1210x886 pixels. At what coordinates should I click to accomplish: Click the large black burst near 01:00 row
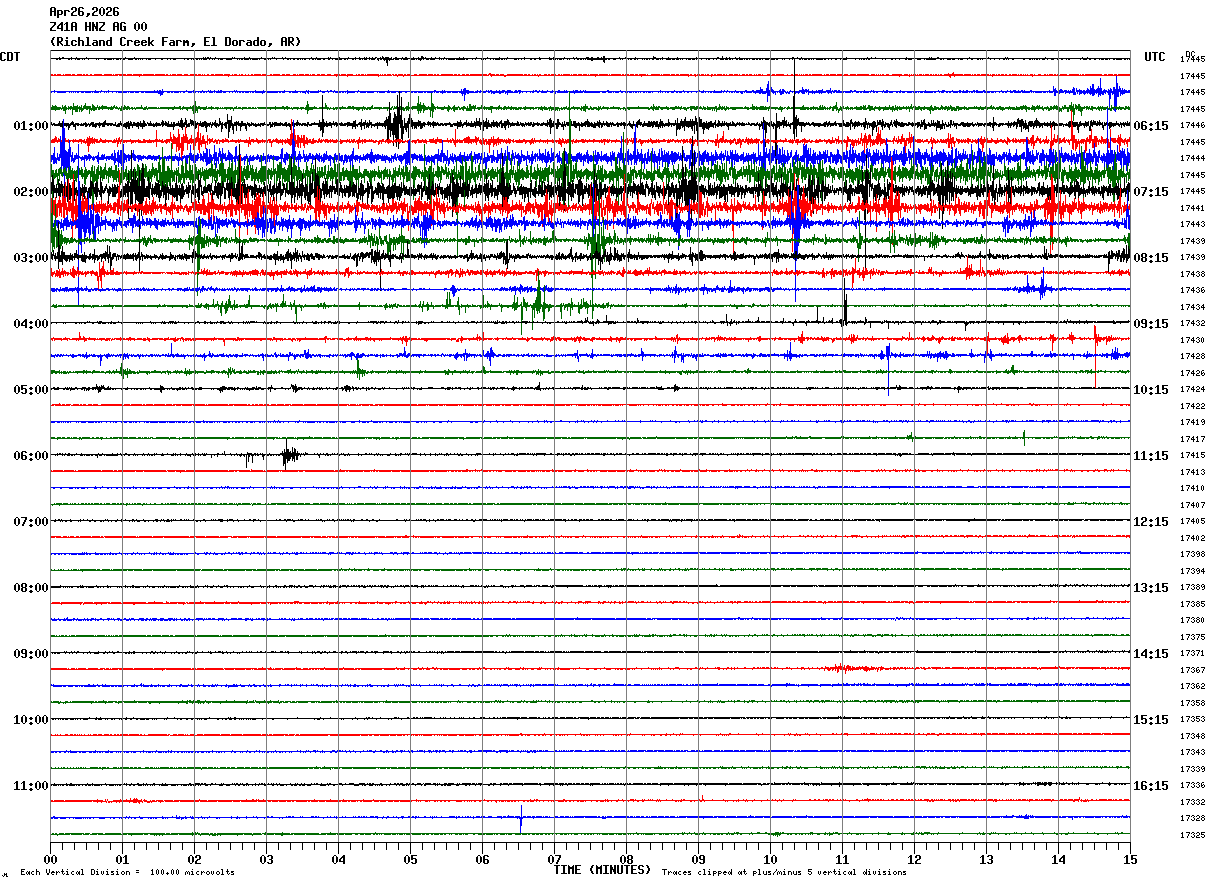pos(397,123)
